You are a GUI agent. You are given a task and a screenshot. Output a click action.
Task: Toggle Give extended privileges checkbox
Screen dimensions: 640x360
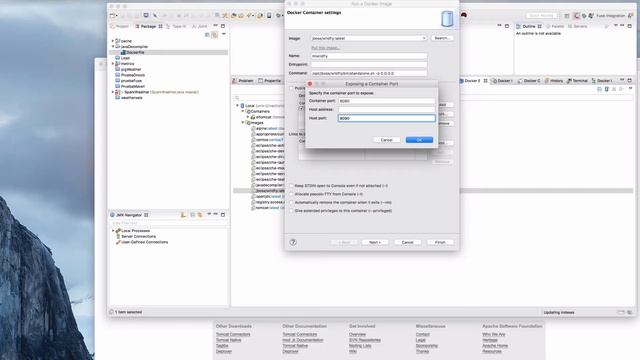pyautogui.click(x=291, y=211)
